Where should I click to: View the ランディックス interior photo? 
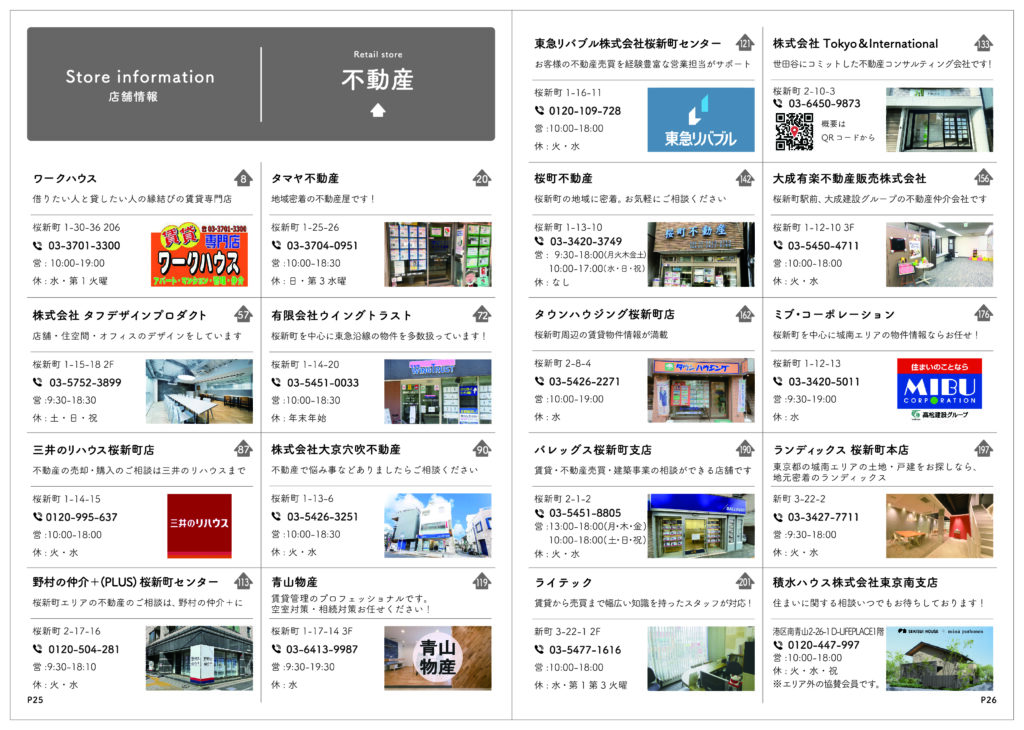pyautogui.click(x=939, y=526)
